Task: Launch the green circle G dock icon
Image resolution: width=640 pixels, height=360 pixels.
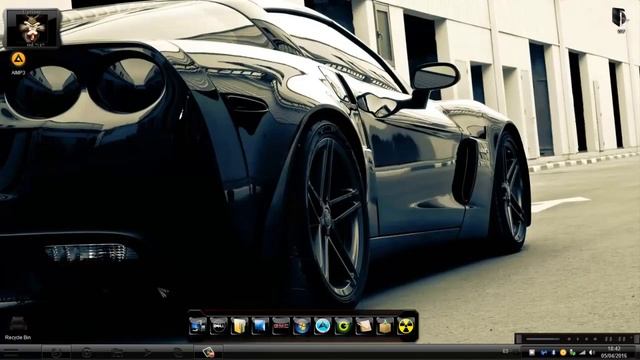Action: pyautogui.click(x=343, y=326)
